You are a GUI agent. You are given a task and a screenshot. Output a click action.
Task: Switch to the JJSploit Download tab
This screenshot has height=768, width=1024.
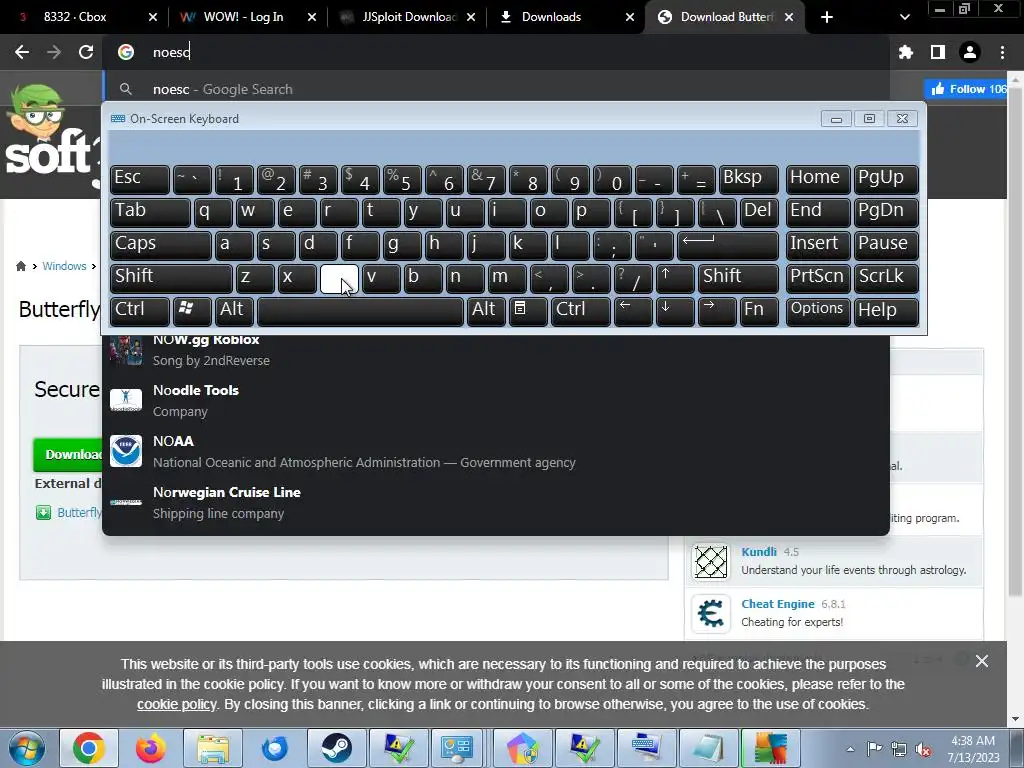[x=409, y=17]
